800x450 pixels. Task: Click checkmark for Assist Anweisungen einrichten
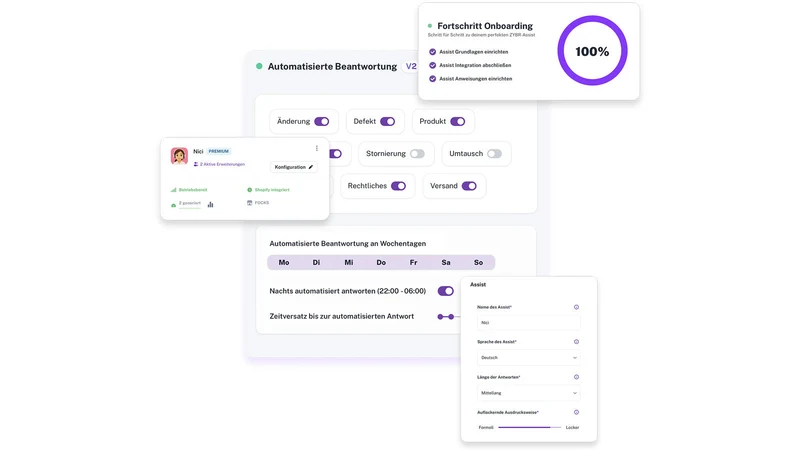point(433,79)
